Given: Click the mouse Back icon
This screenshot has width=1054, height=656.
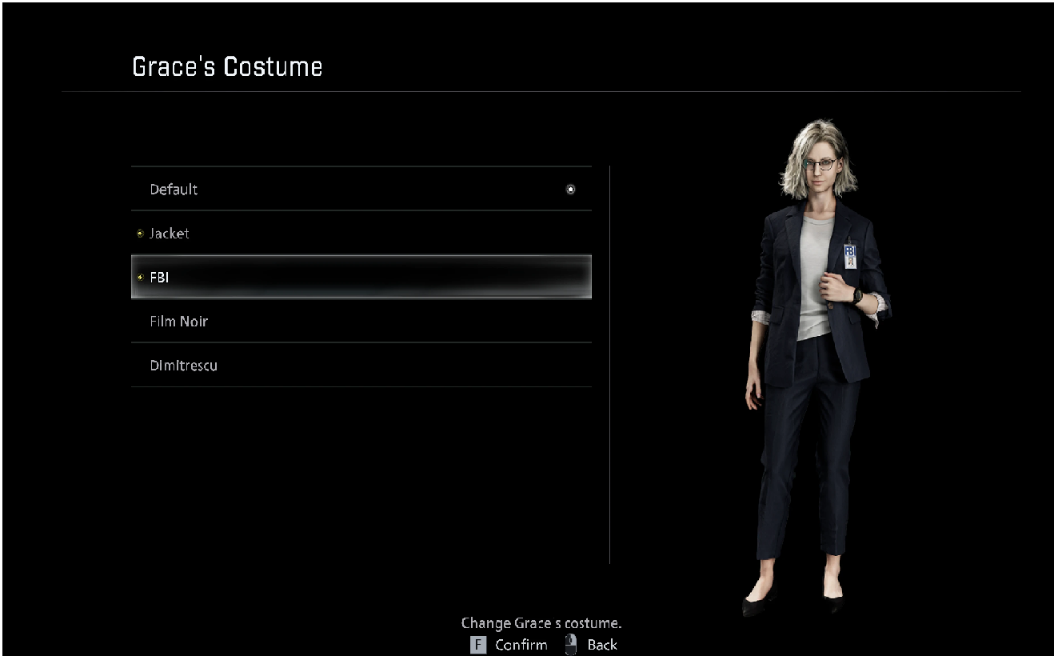Looking at the screenshot, I should click(571, 644).
